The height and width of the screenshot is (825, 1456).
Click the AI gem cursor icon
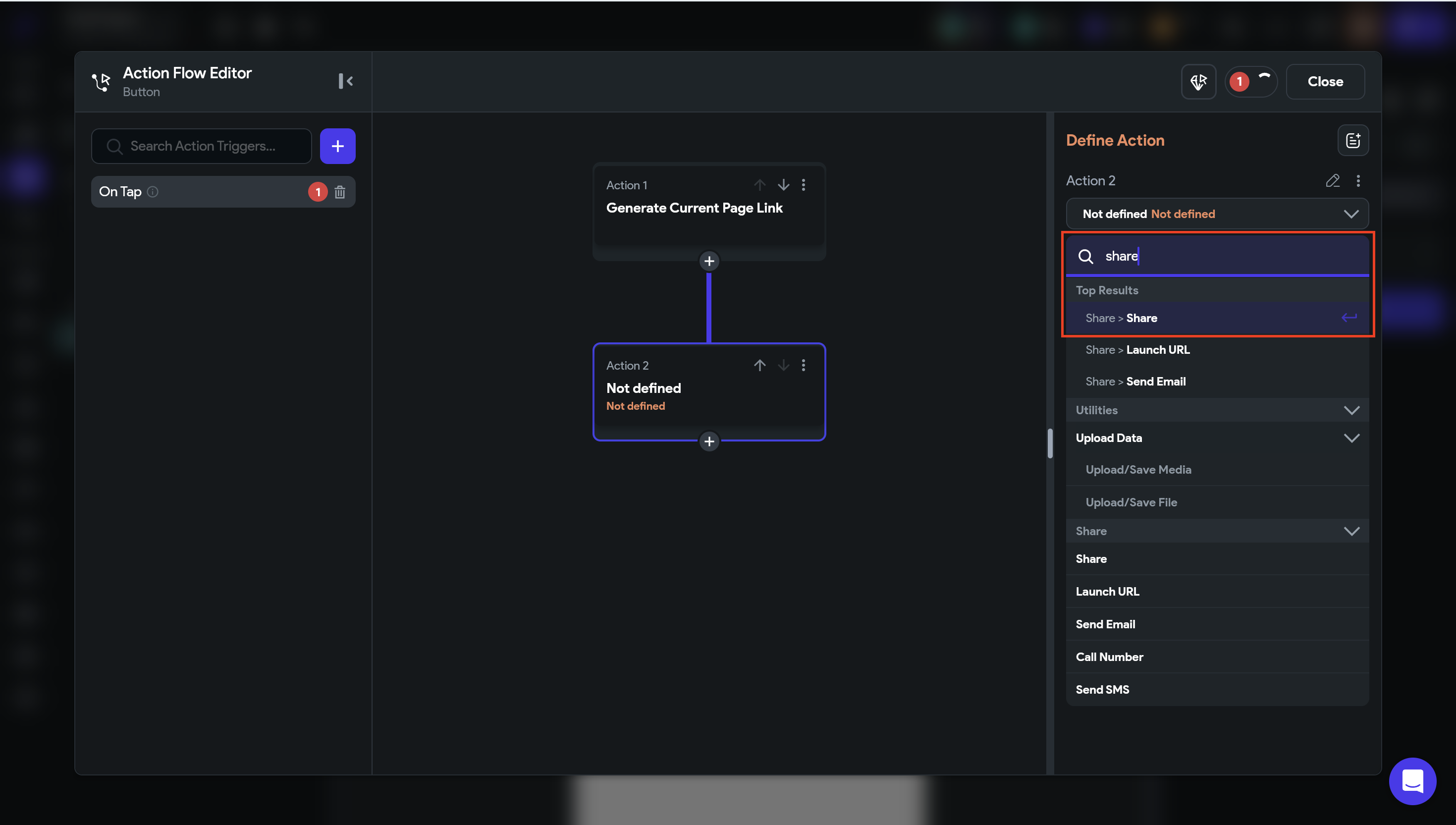[1198, 82]
